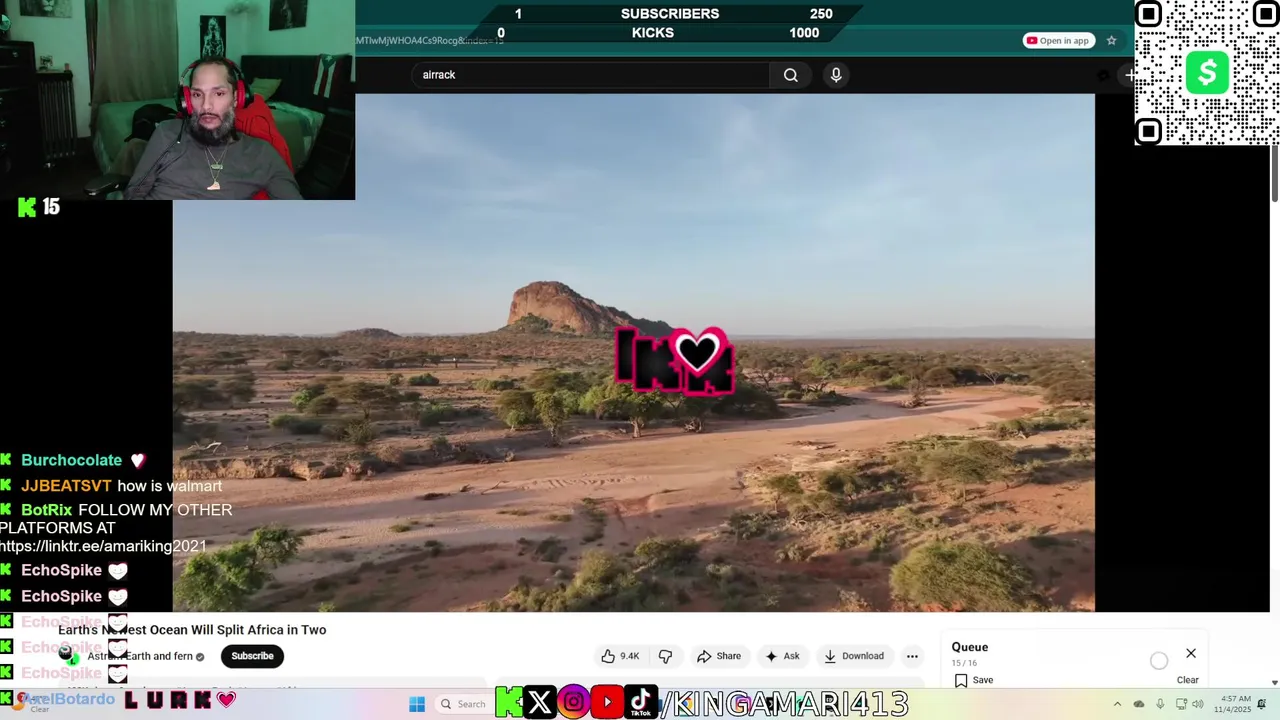The image size is (1280, 720).
Task: Click the X logo in the social banner
Action: (539, 703)
